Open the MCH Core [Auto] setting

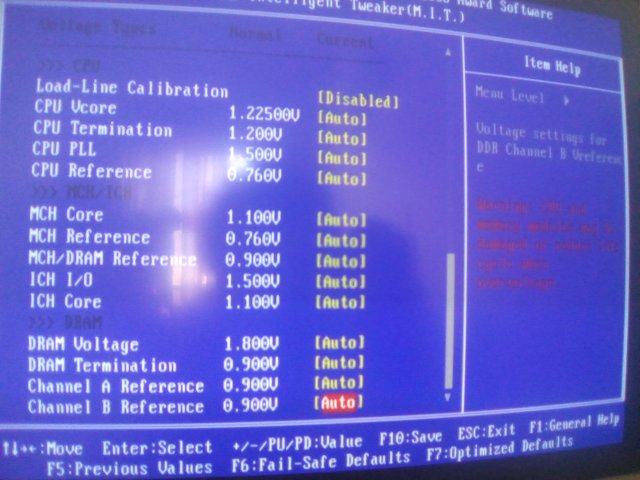coord(341,220)
